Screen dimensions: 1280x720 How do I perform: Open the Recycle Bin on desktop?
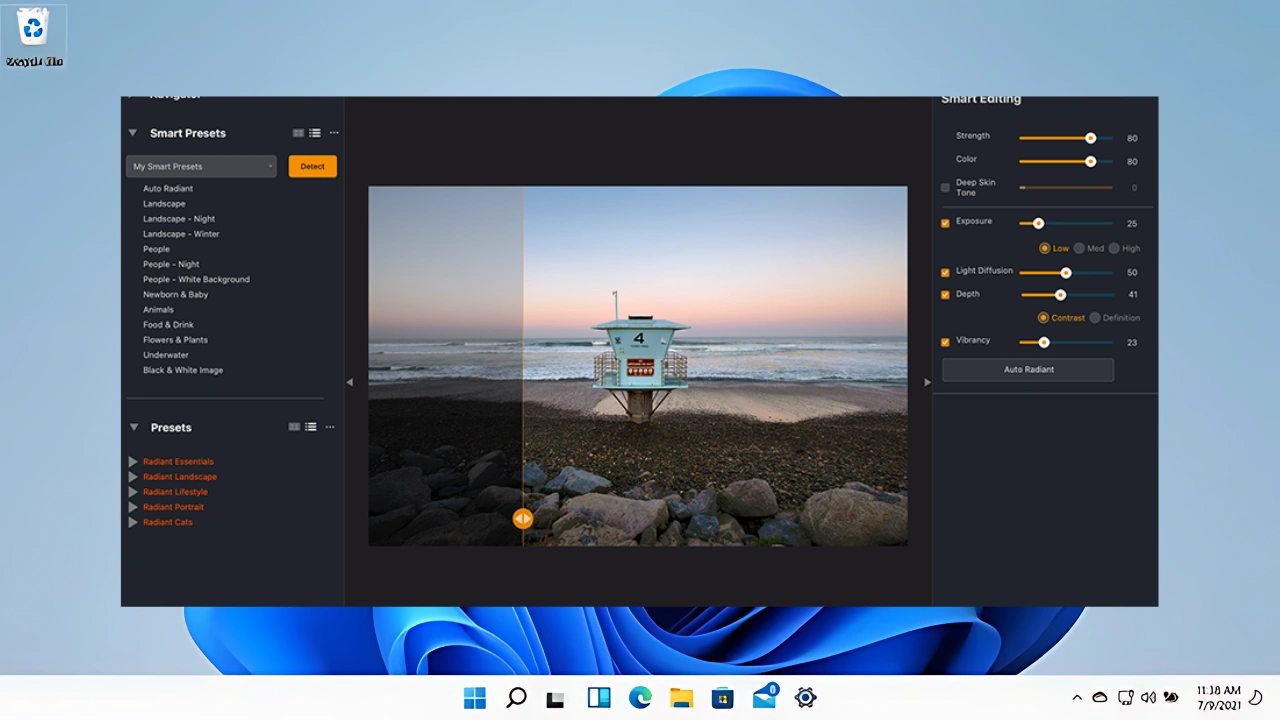(x=34, y=37)
